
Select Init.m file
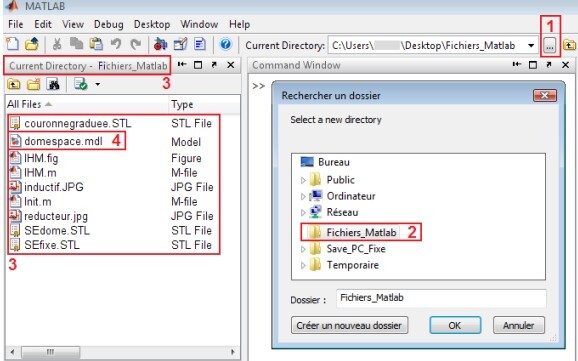click(x=38, y=202)
